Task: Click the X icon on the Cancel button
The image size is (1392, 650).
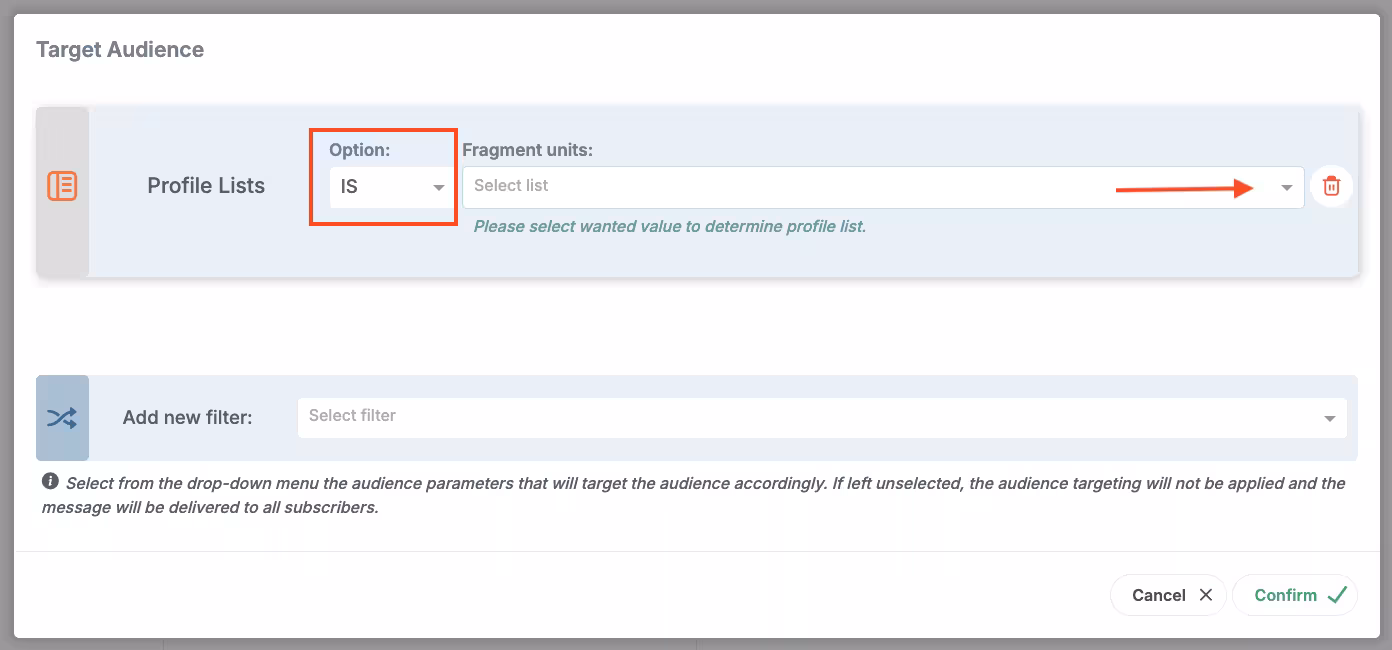Action: [x=1206, y=595]
